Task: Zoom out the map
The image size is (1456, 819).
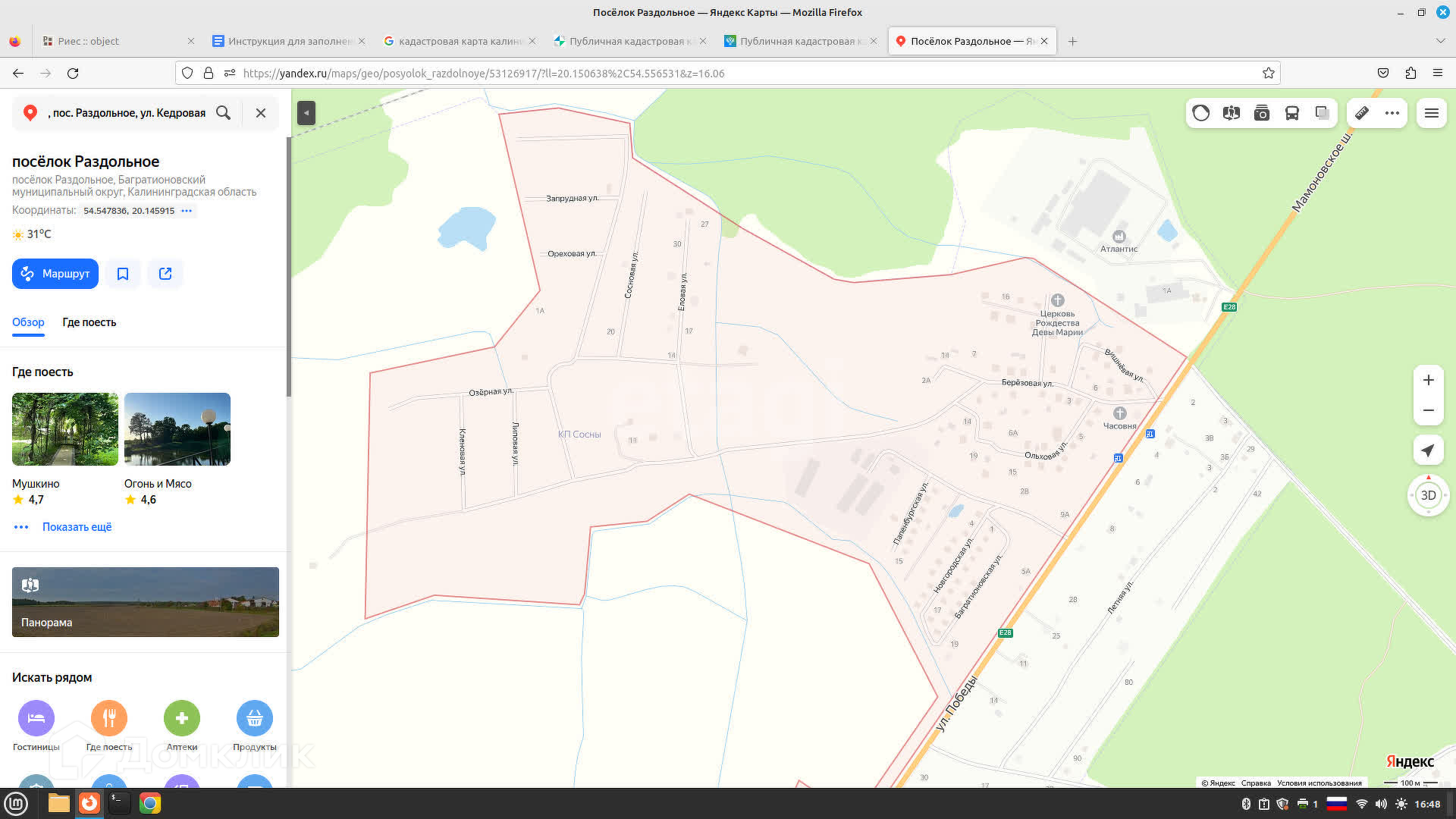Action: tap(1428, 410)
